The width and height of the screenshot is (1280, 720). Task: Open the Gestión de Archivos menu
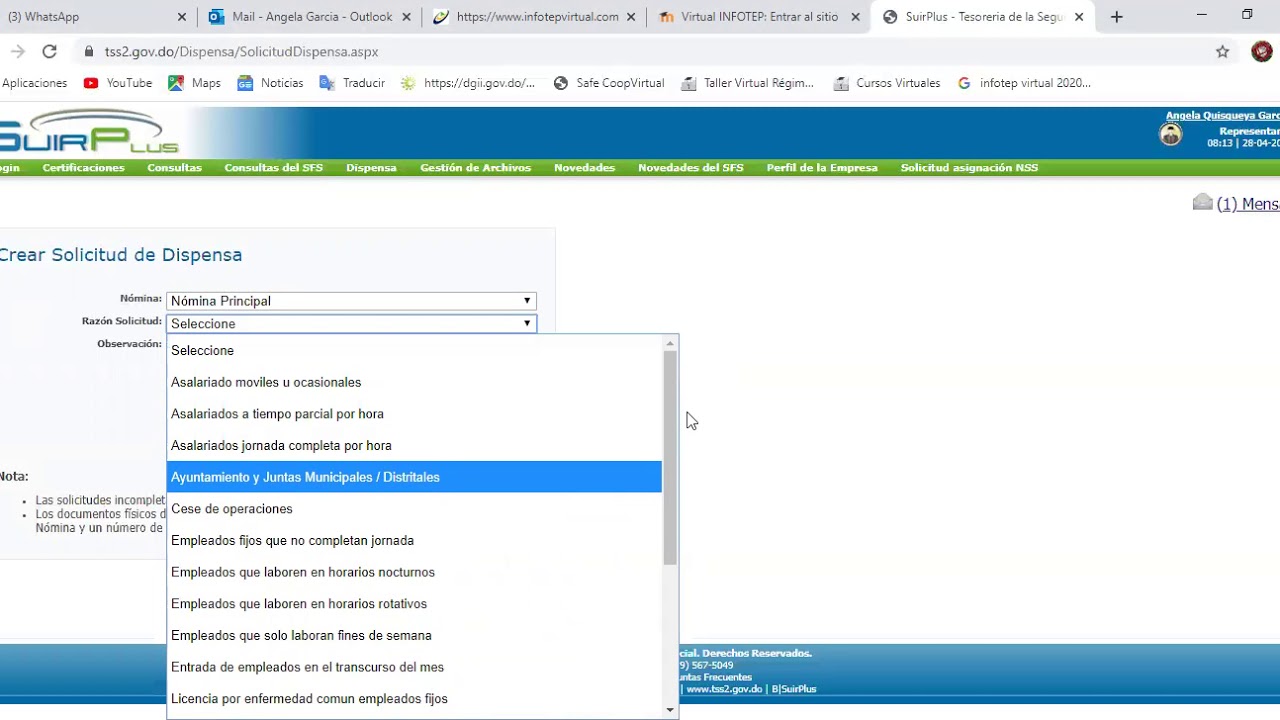click(475, 168)
